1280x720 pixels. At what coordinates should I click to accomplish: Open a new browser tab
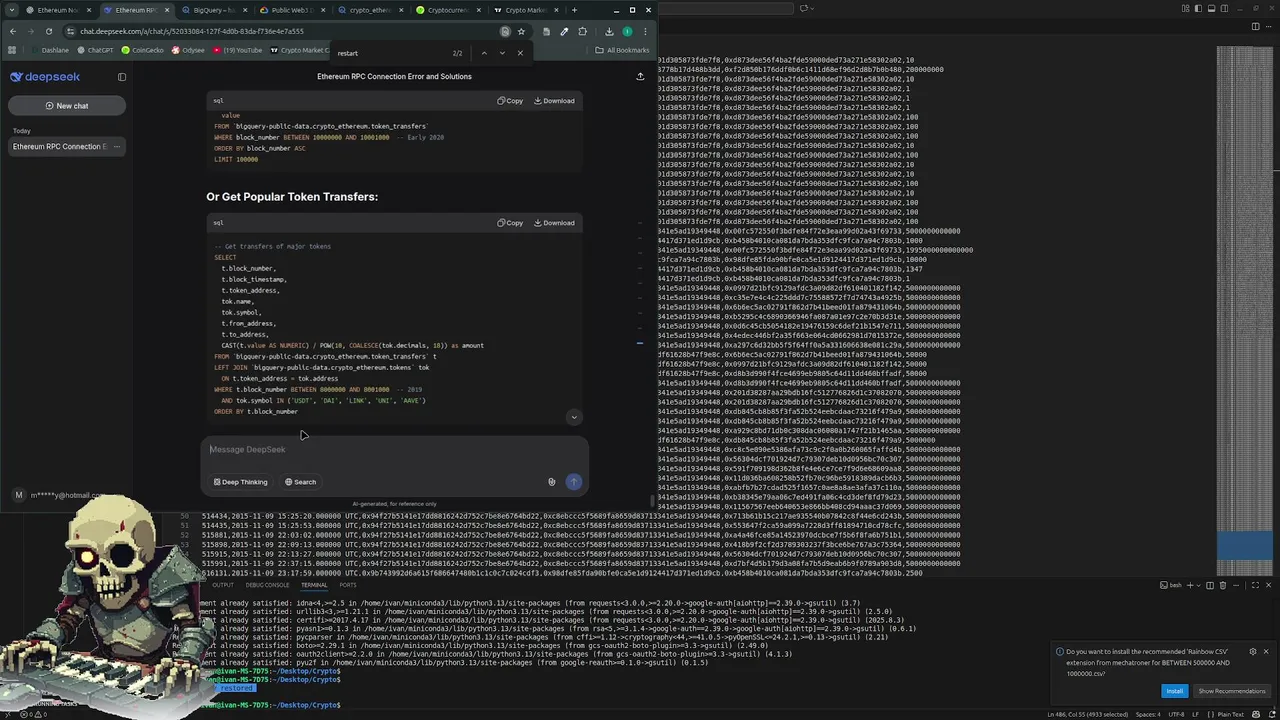pyautogui.click(x=574, y=10)
